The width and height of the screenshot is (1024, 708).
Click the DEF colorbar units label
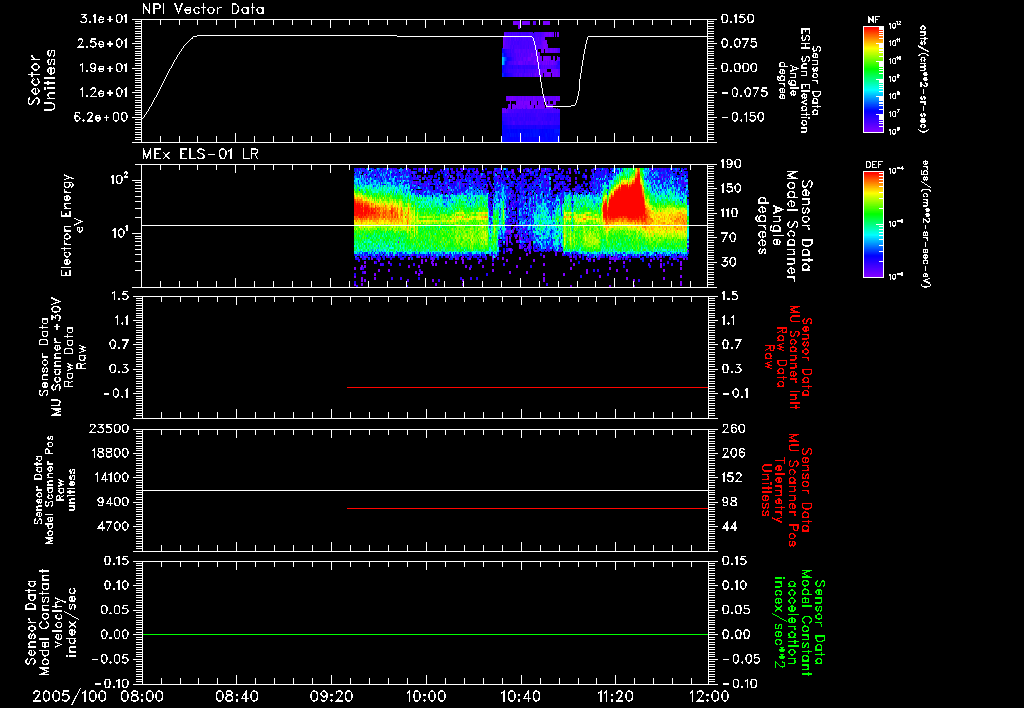(925, 224)
